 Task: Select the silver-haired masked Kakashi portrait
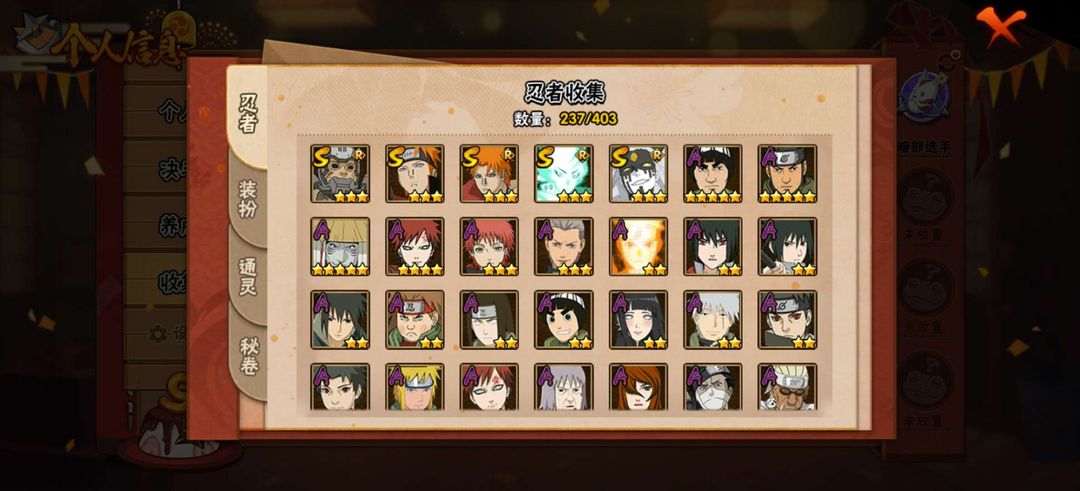pos(713,320)
